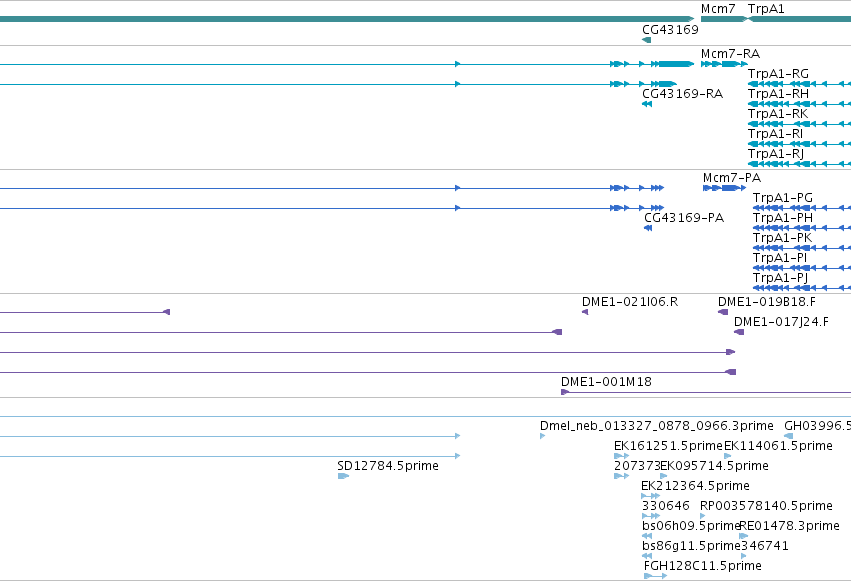This screenshot has width=851, height=581.
Task: Open the FGH128C11.5prime EST label
Action: tap(703, 566)
